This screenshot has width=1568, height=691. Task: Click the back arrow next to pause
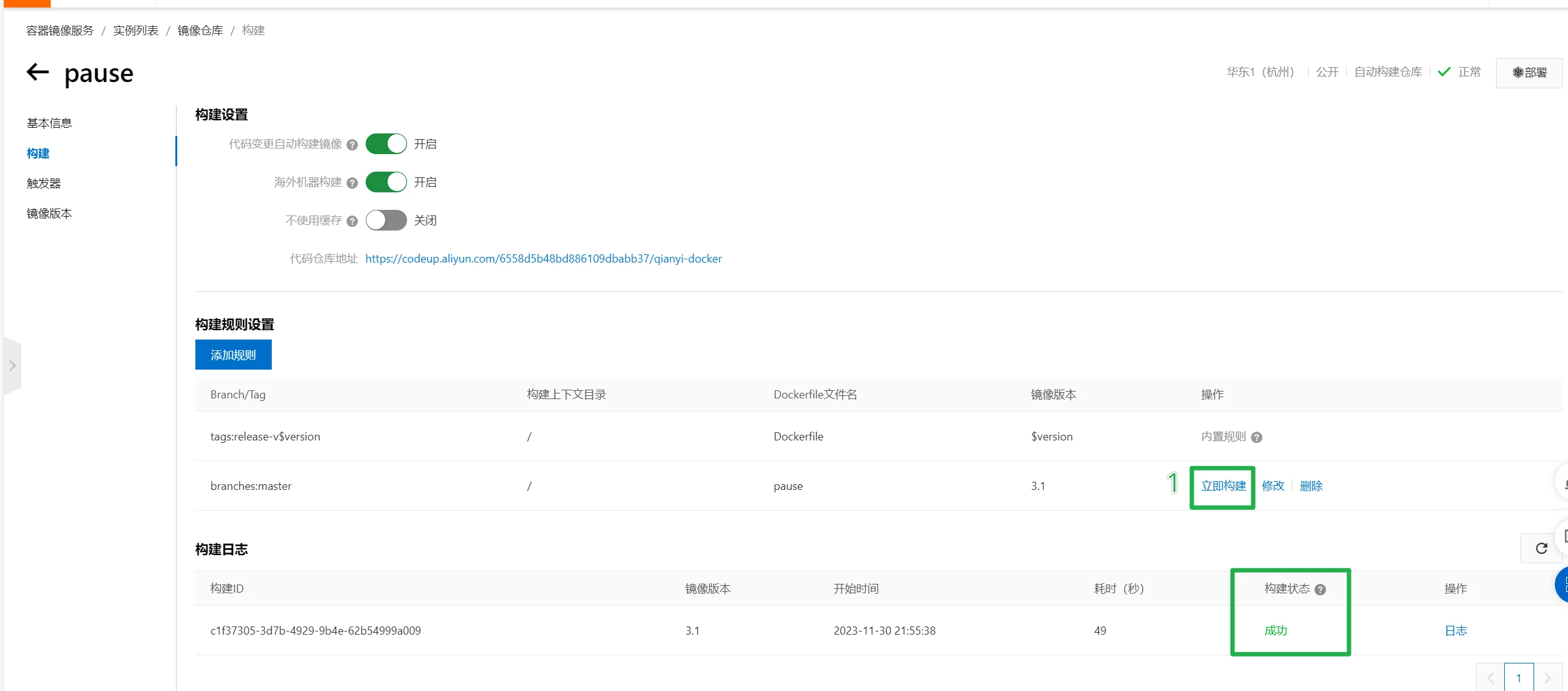pyautogui.click(x=38, y=72)
